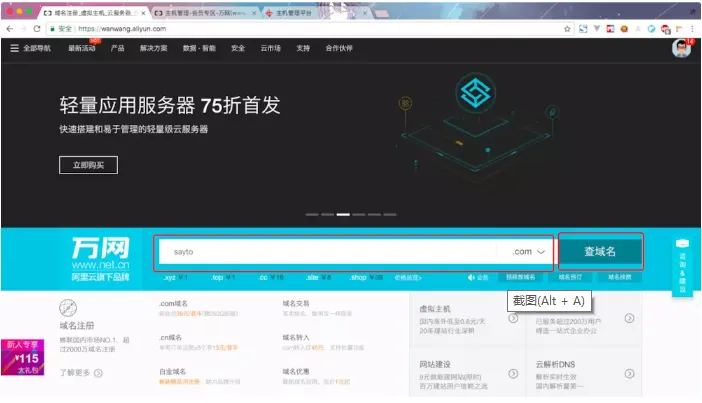Select the 域名注册_虚拟主机 browser tab
This screenshot has width=702, height=403.
point(94,13)
